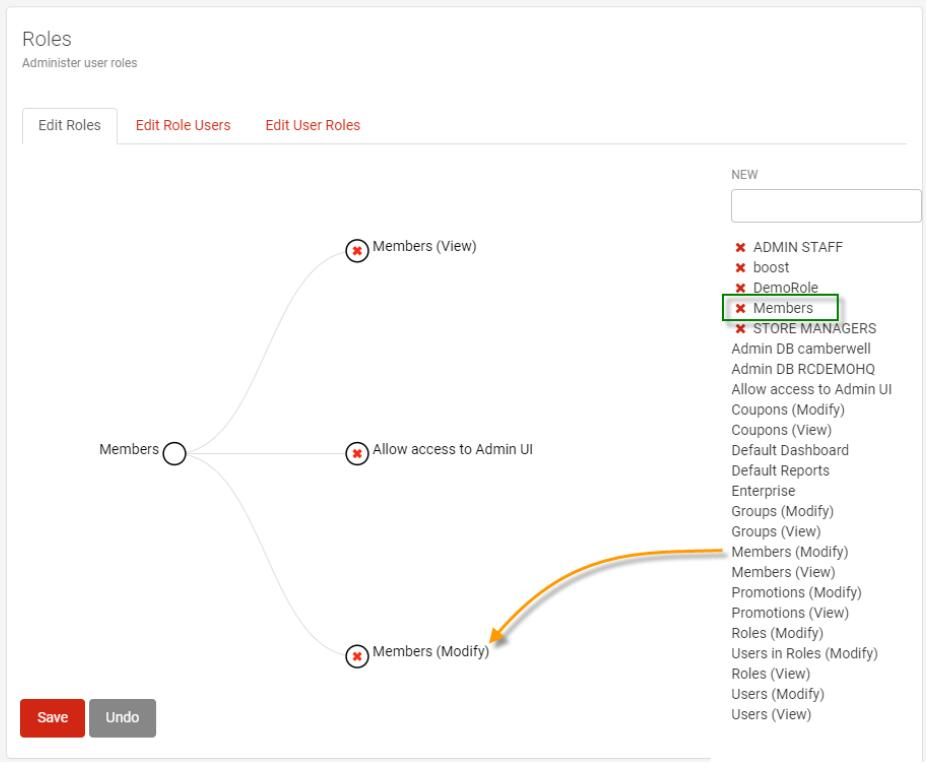Screen dimensions: 927x765
Task: Choose Groups (Modify) permission
Action: coord(782,511)
